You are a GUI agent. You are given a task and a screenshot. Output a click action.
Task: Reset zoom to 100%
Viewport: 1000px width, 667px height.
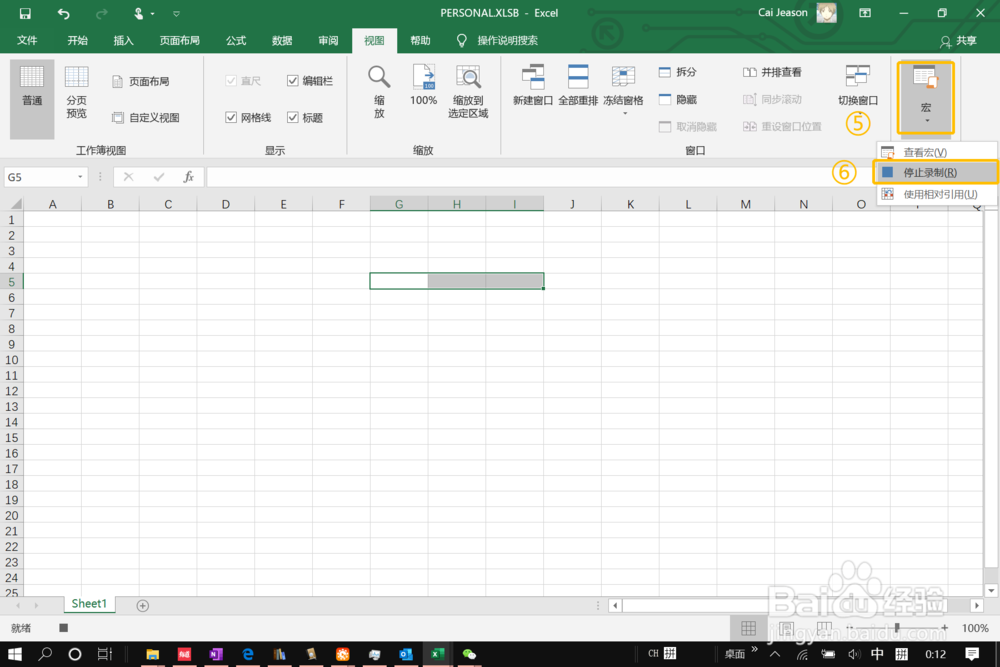tap(423, 86)
